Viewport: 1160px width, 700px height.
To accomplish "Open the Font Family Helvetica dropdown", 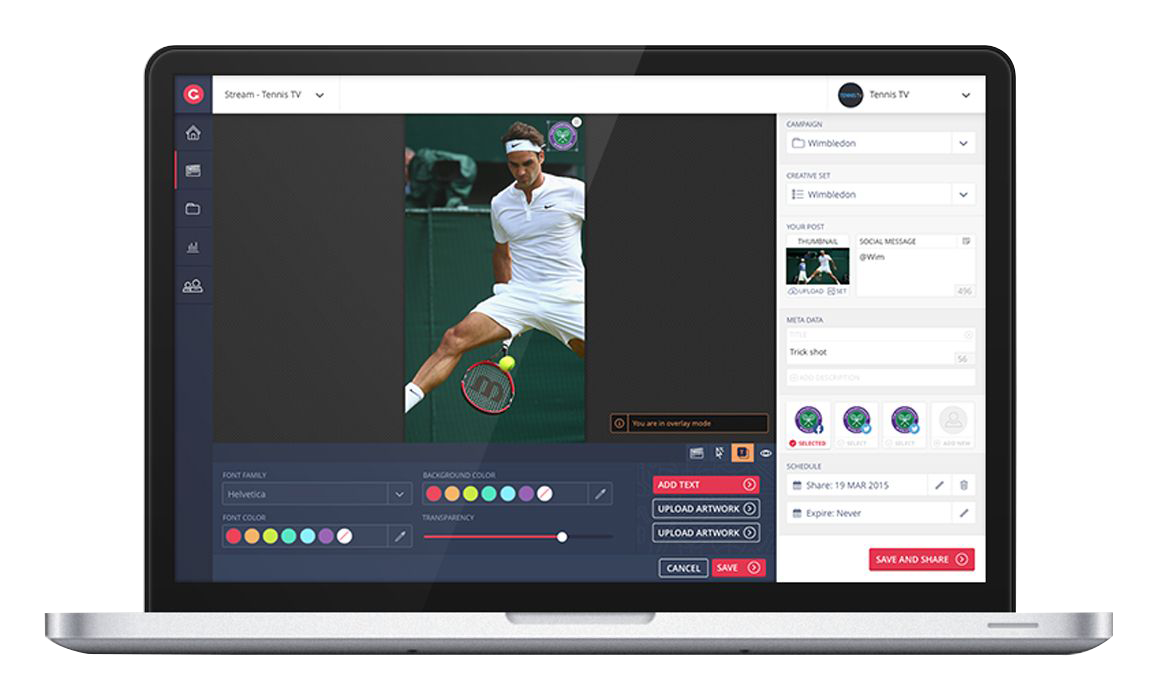I will (x=317, y=494).
